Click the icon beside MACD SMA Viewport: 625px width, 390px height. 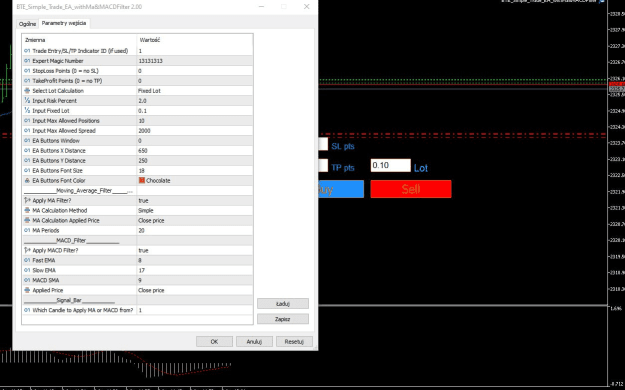coord(27,280)
